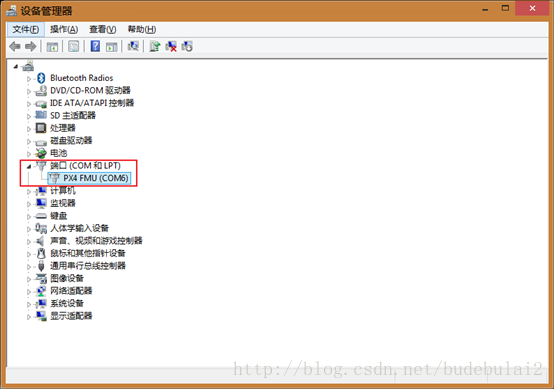Click the battery category icon
The image size is (554, 389).
tap(41, 153)
